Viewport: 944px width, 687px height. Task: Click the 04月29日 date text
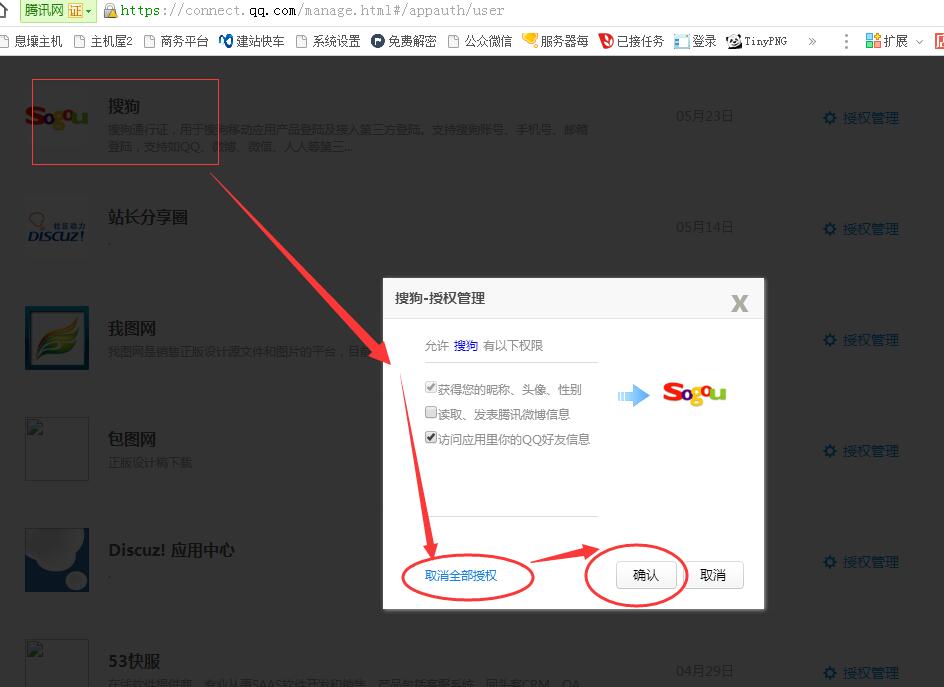click(704, 671)
